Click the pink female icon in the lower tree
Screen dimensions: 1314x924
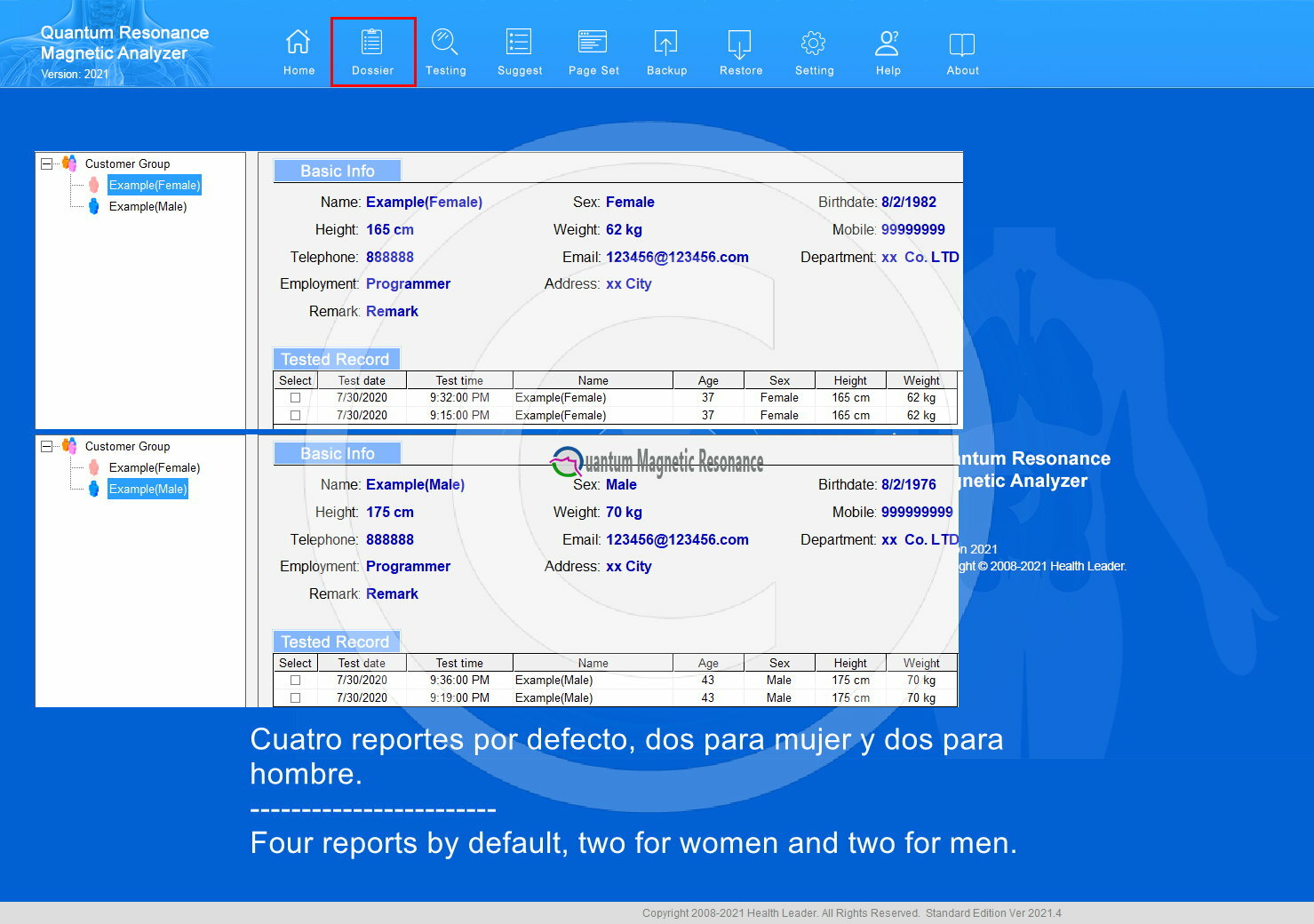click(x=93, y=467)
